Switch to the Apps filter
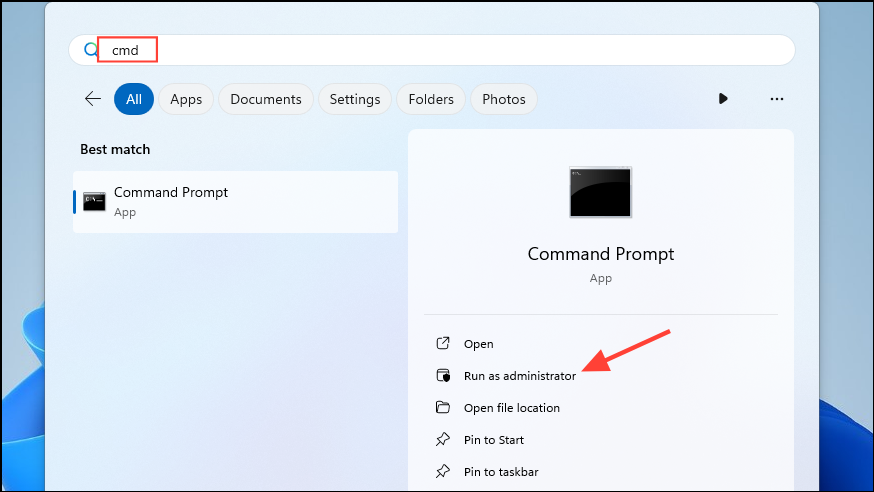874x492 pixels. [186, 99]
